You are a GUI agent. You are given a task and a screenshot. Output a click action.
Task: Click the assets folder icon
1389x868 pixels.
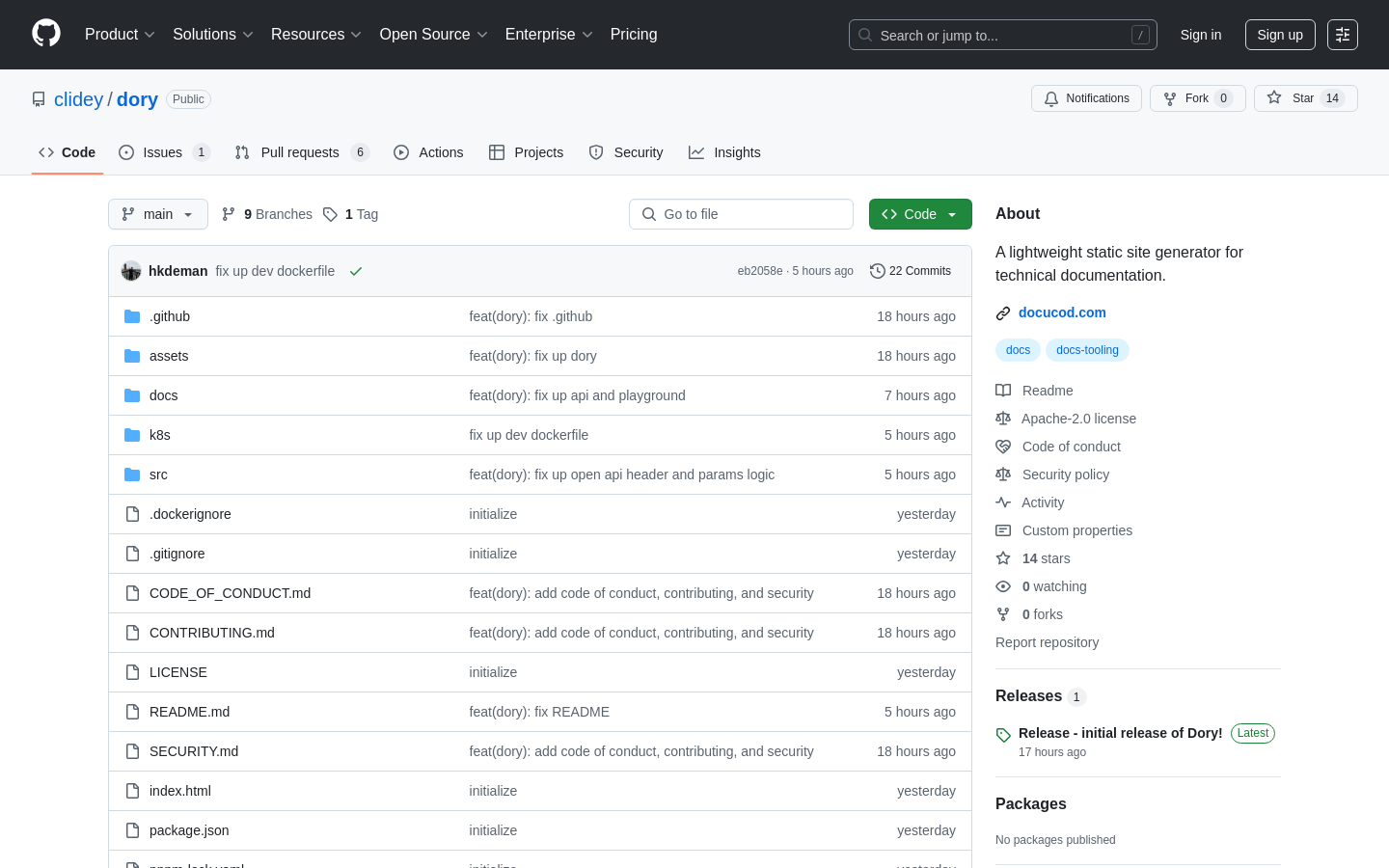(x=132, y=356)
